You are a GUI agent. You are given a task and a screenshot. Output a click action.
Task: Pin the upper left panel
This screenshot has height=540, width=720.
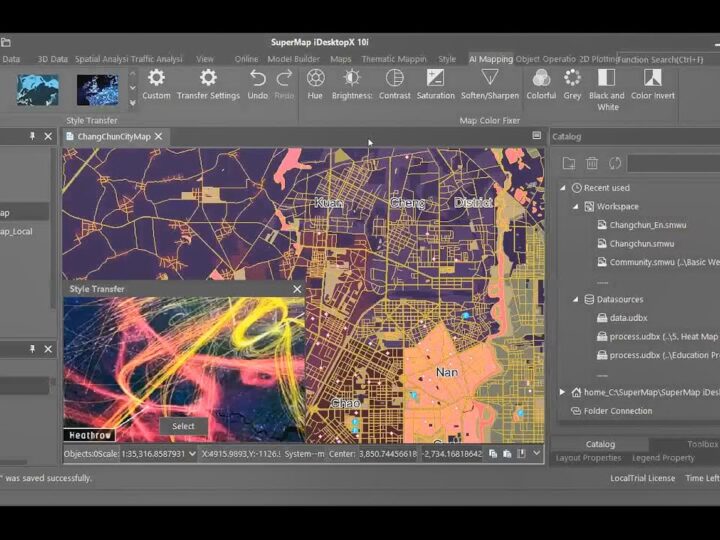[32, 136]
